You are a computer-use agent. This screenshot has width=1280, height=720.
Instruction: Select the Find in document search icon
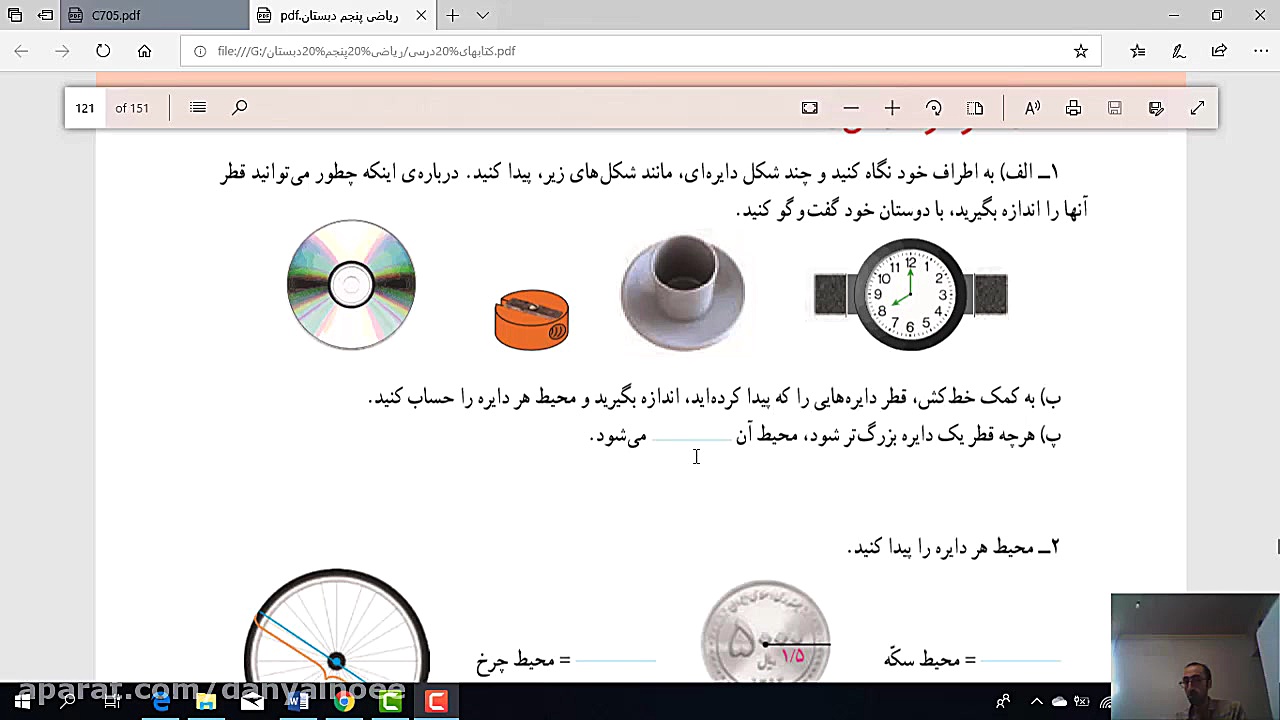point(239,107)
